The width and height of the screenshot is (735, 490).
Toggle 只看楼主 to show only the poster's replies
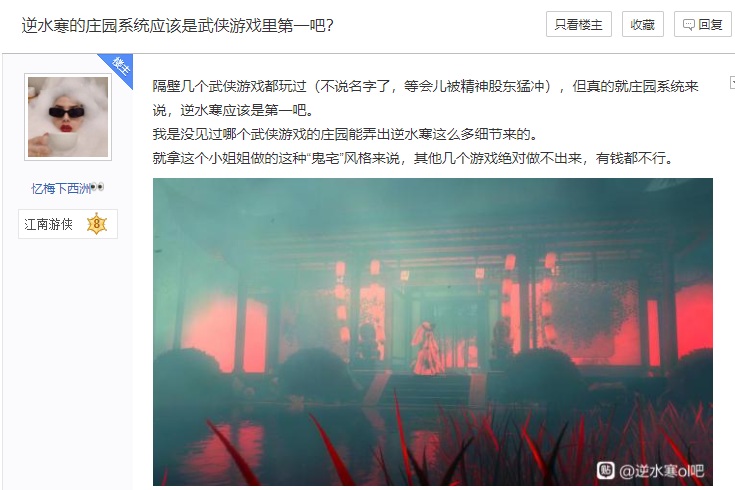[578, 24]
